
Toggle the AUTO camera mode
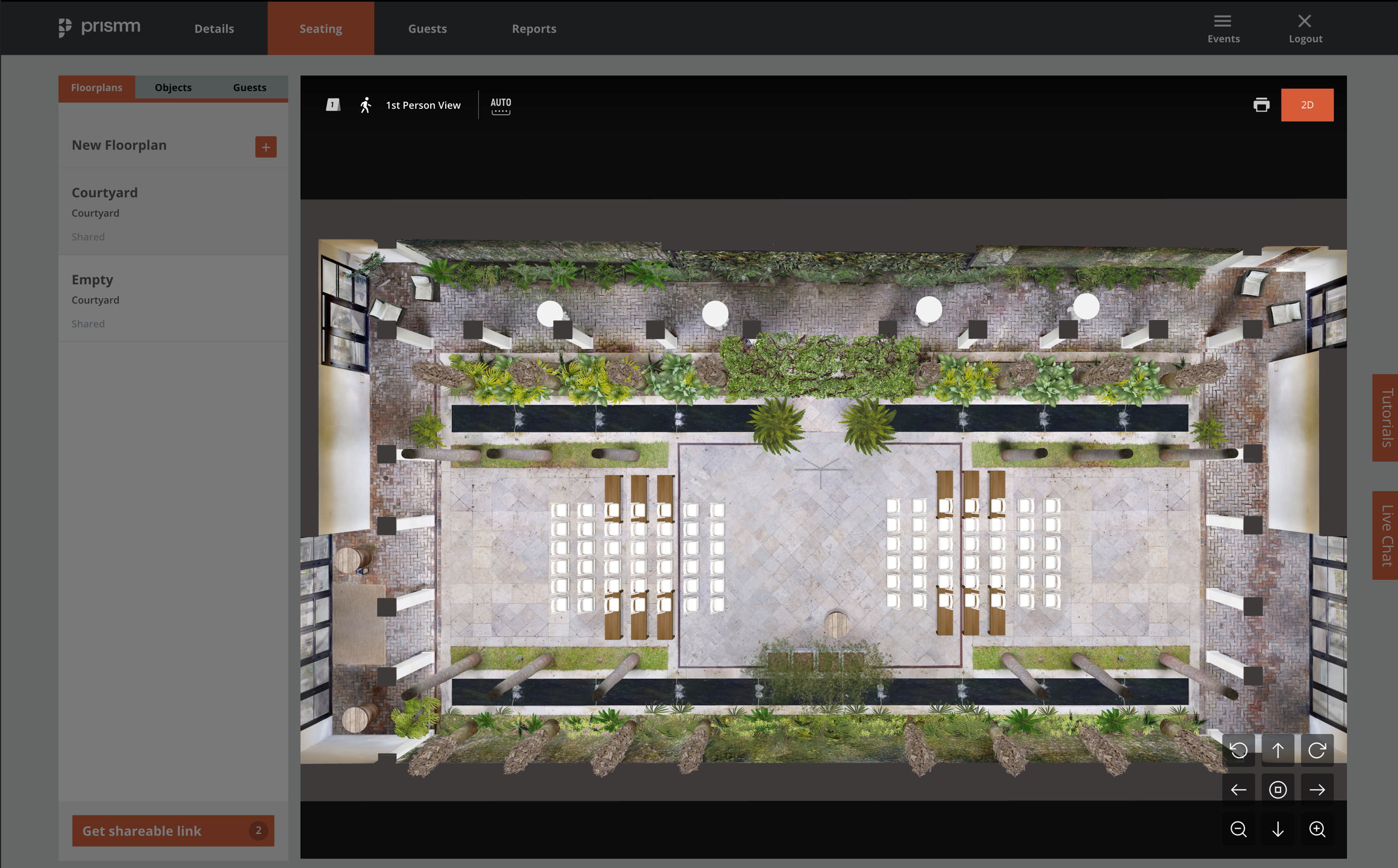click(x=501, y=105)
